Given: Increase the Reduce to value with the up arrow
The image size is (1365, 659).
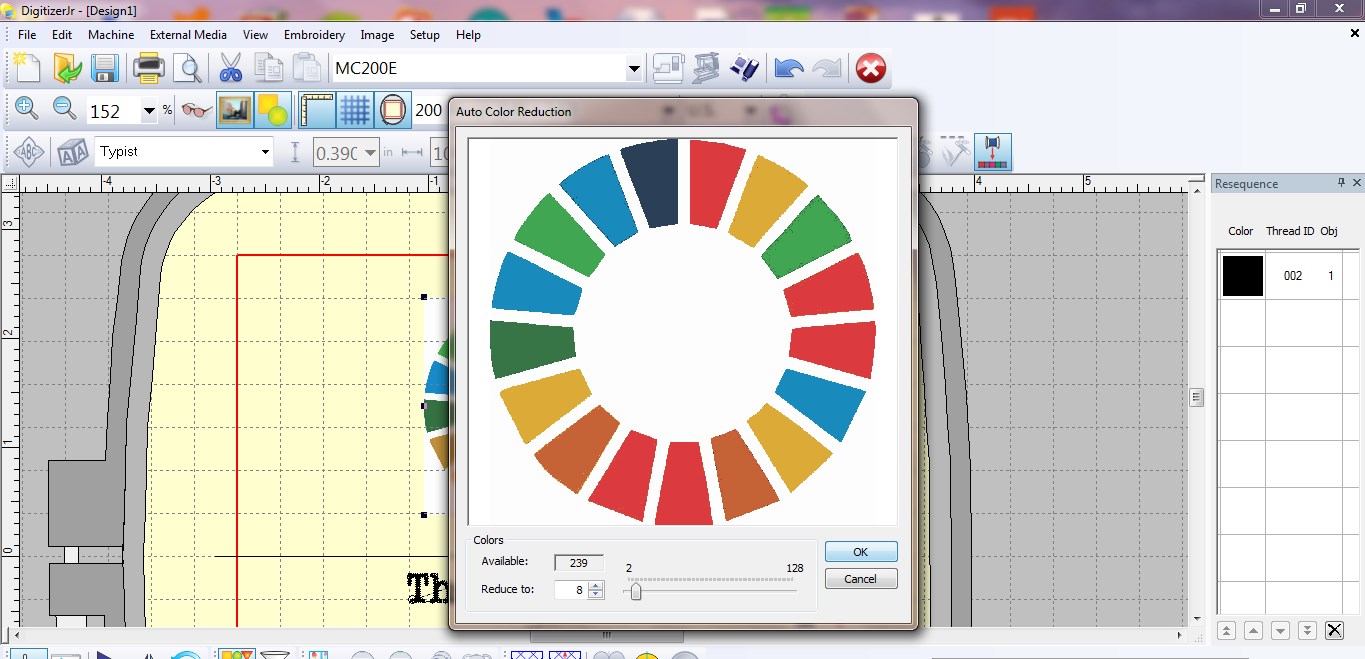Looking at the screenshot, I should [596, 586].
